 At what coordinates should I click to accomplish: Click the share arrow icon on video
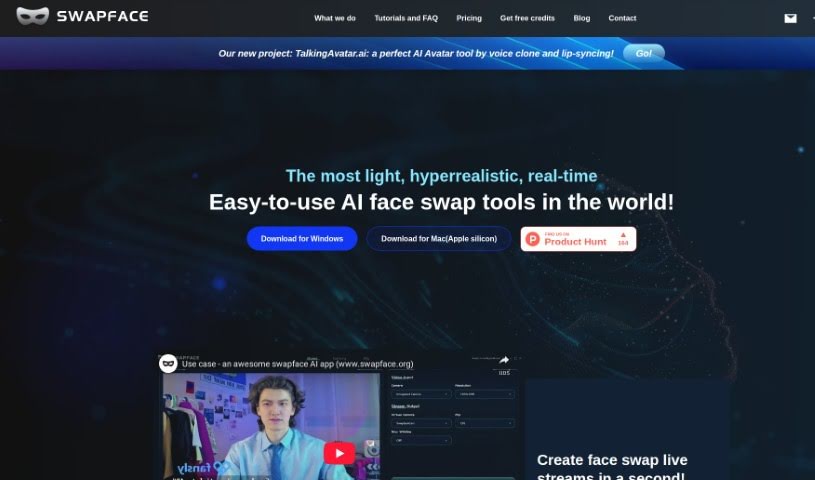coord(504,360)
